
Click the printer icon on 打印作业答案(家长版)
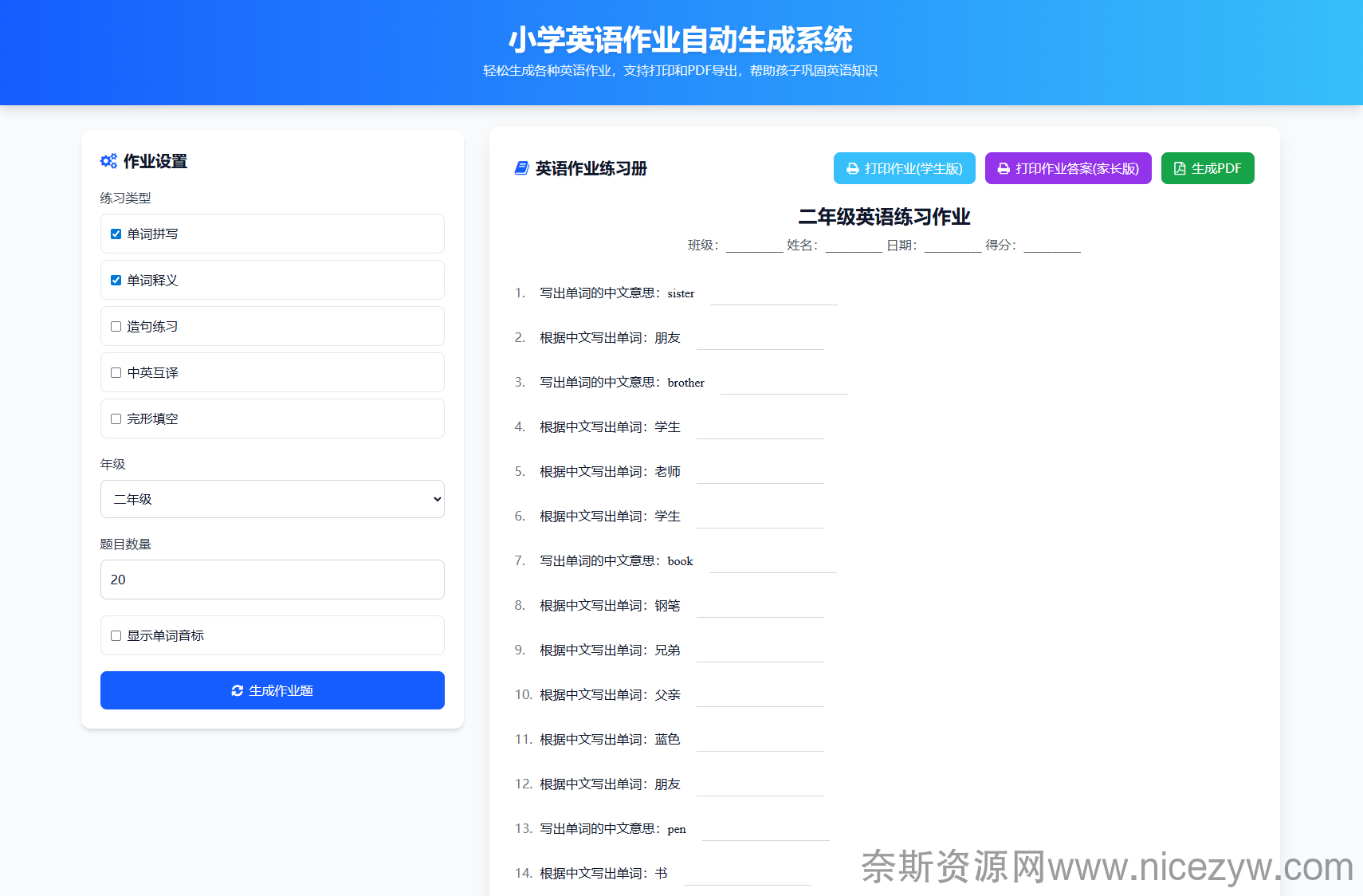(x=1004, y=169)
